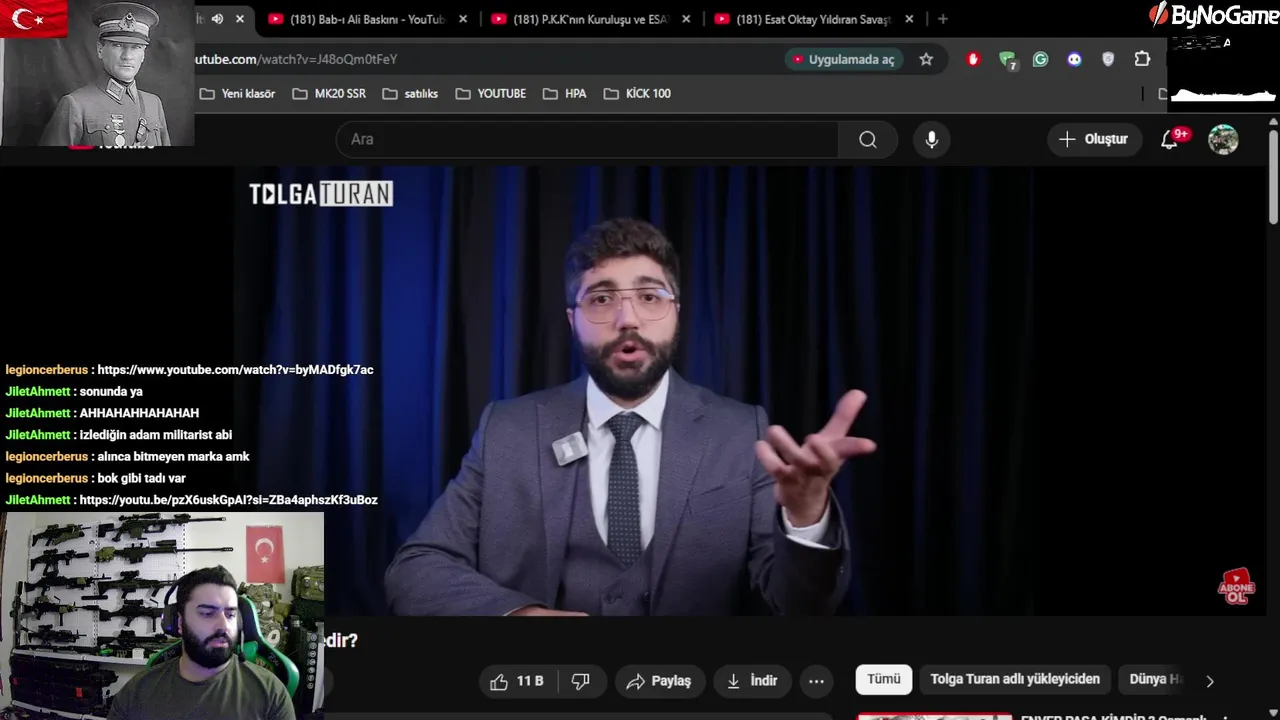The width and height of the screenshot is (1280, 720).
Task: Open the blue mask extension icon
Action: [x=1074, y=59]
